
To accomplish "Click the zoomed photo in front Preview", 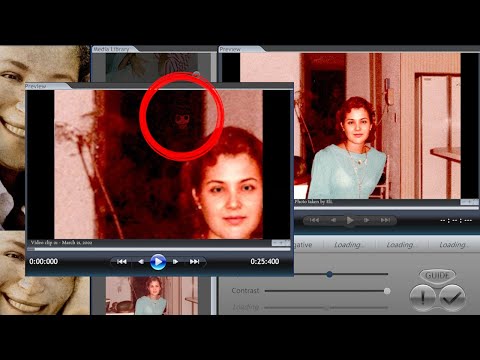I will (x=159, y=164).
